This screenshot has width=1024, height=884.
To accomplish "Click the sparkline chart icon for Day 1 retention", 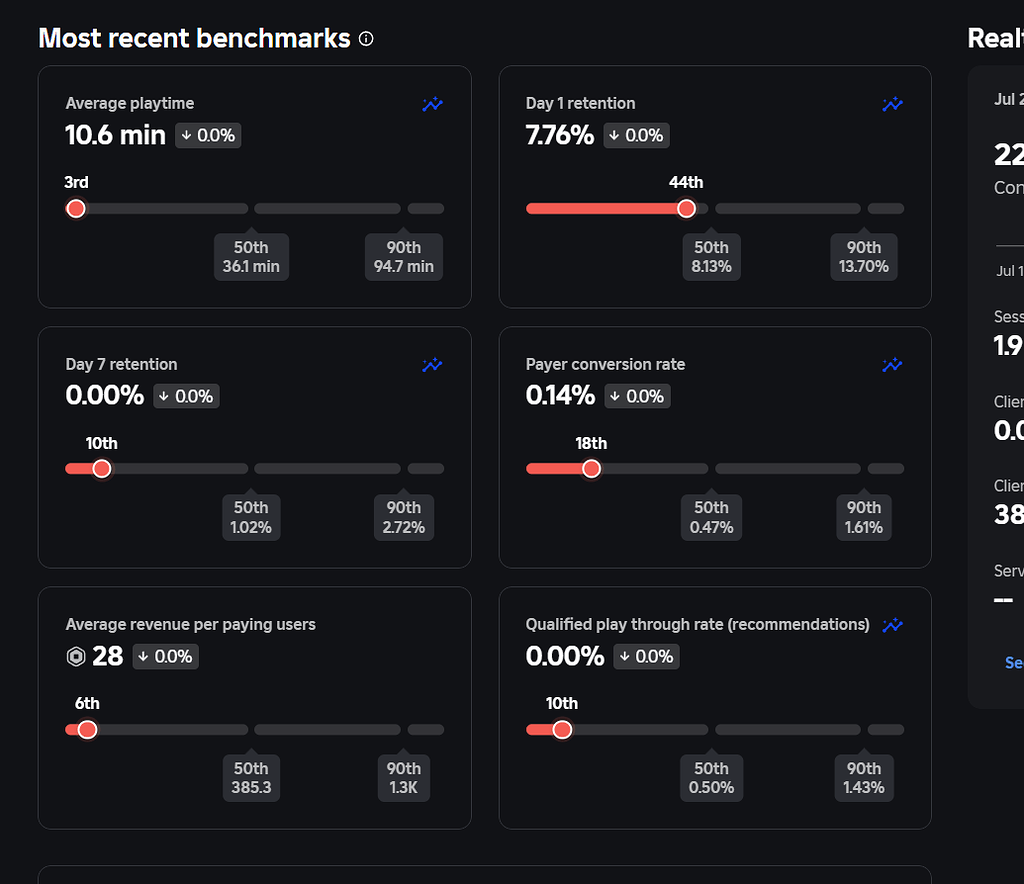I will click(x=892, y=104).
